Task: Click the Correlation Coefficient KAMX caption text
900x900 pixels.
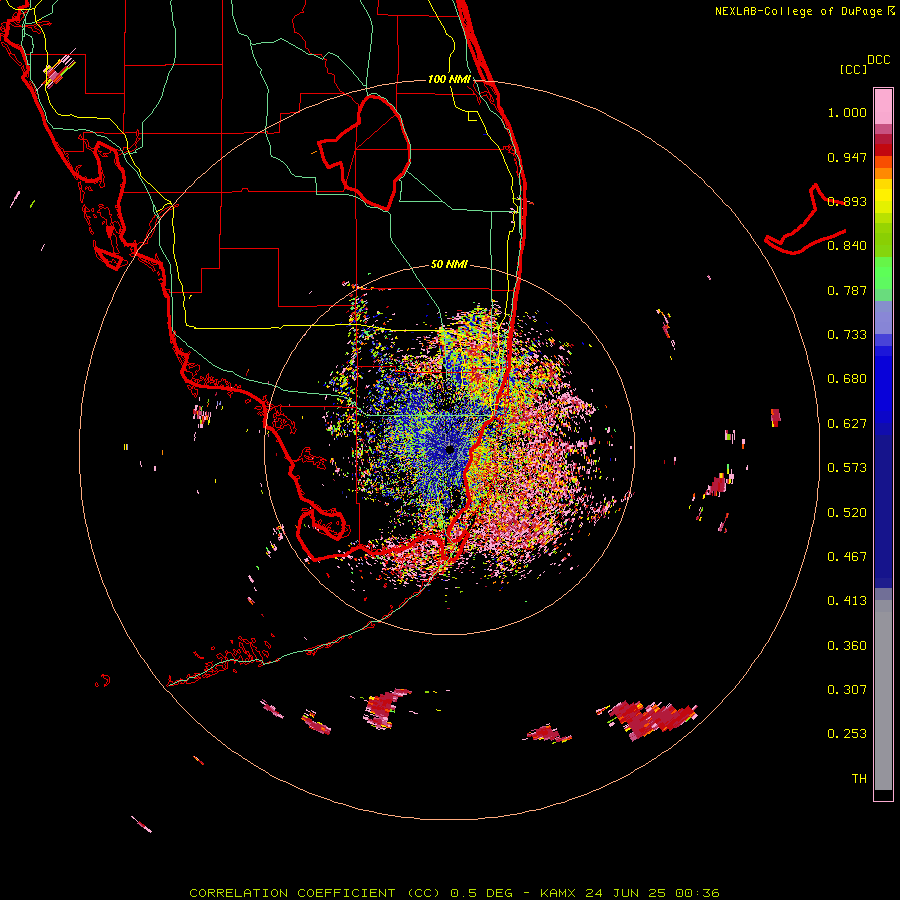Action: pyautogui.click(x=454, y=893)
